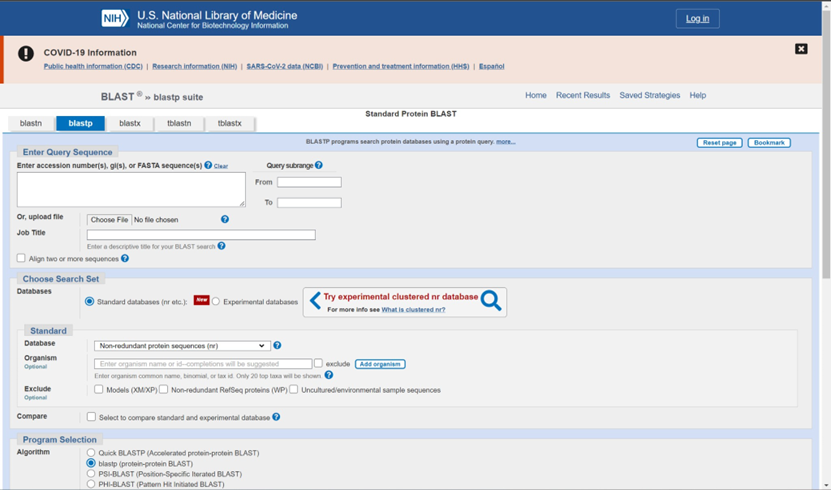Screen dimensions: 831x490
Task: Open the 'more...' link about BLASTP programs
Action: (506, 141)
